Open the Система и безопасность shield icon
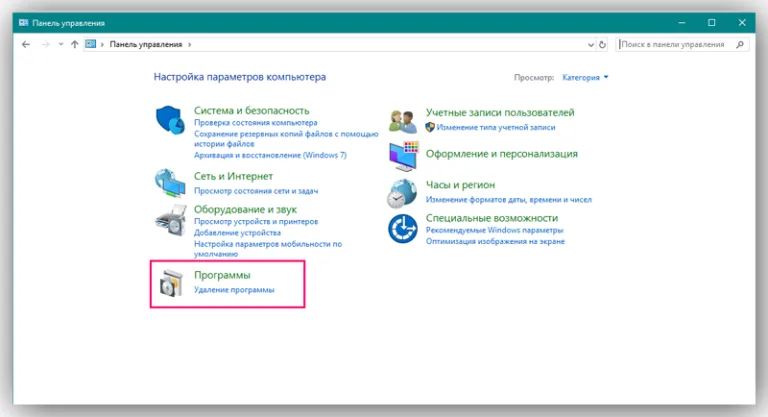Image resolution: width=768 pixels, height=417 pixels. pos(170,120)
